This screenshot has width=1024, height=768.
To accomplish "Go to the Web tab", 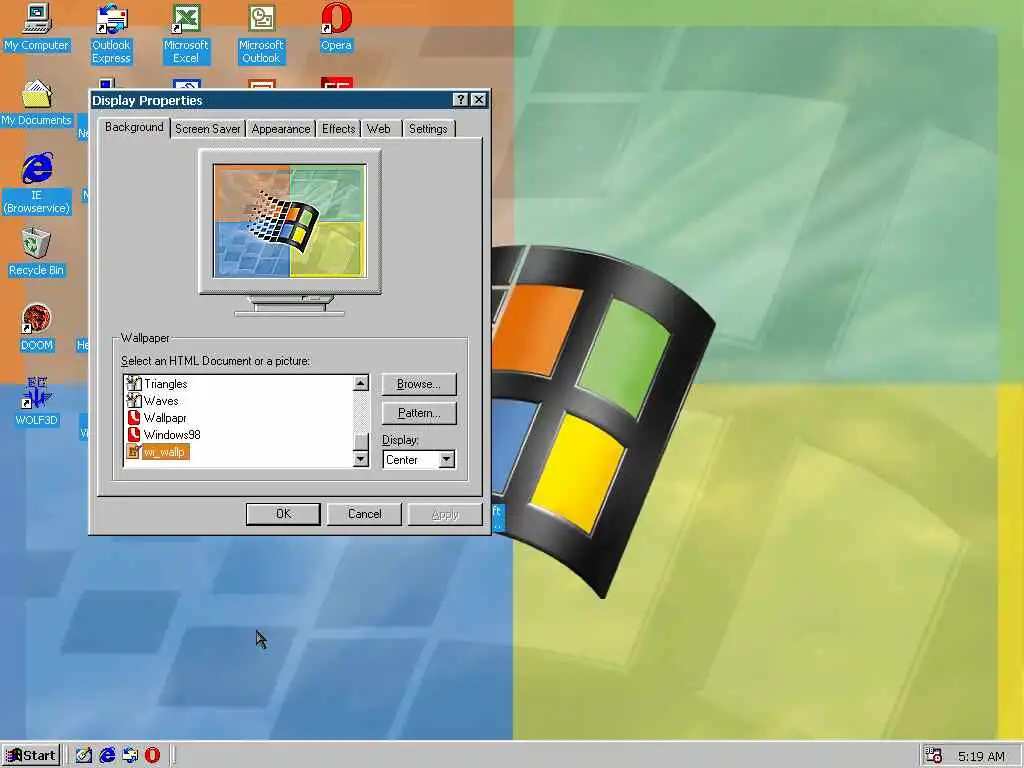I will (379, 129).
